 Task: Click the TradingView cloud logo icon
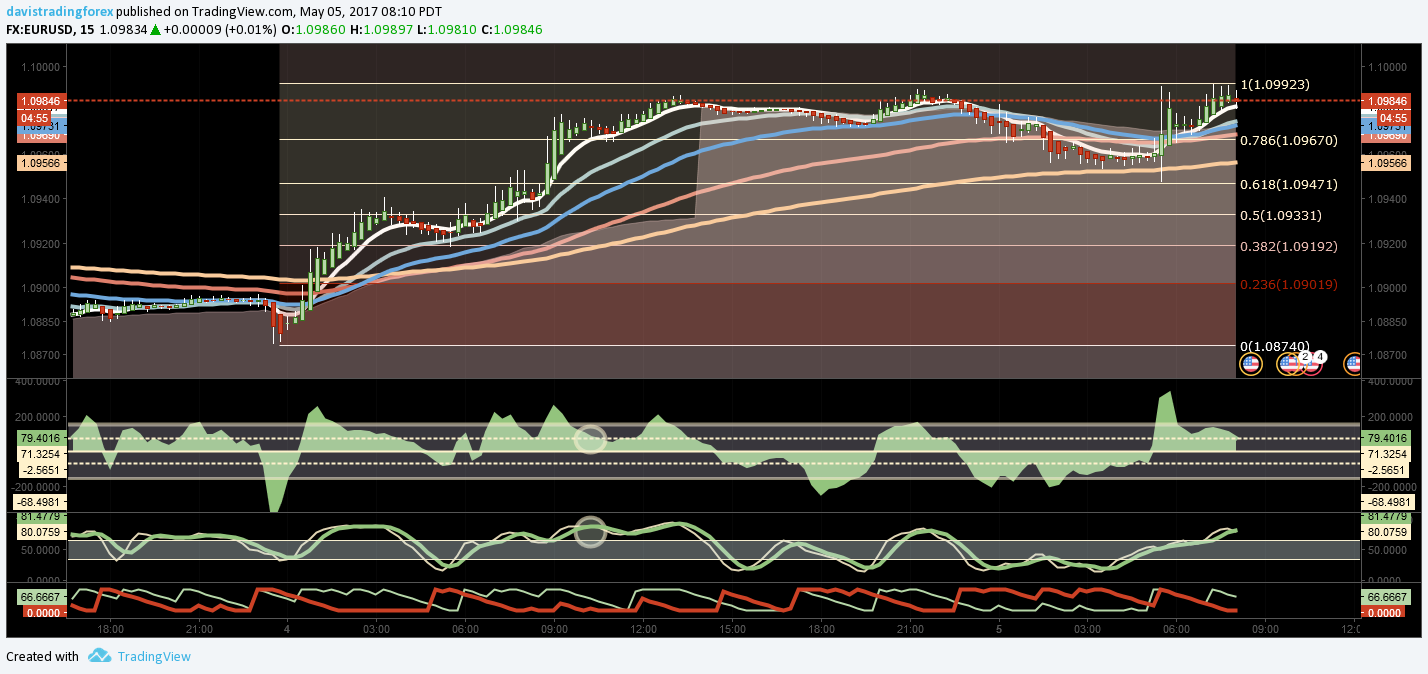tap(99, 656)
